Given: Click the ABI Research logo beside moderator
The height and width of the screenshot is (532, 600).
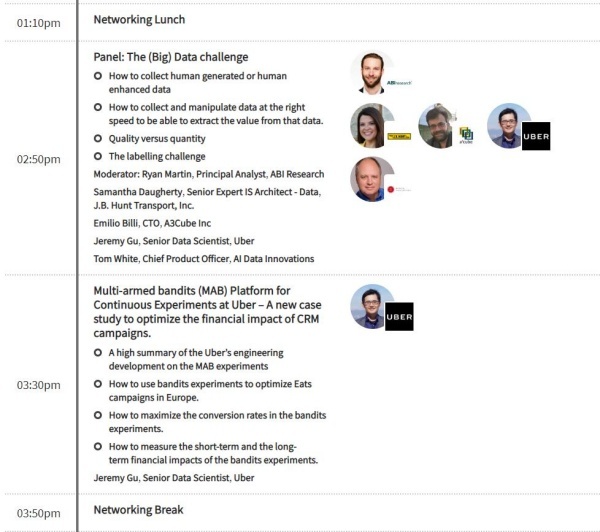Looking at the screenshot, I should [x=399, y=83].
